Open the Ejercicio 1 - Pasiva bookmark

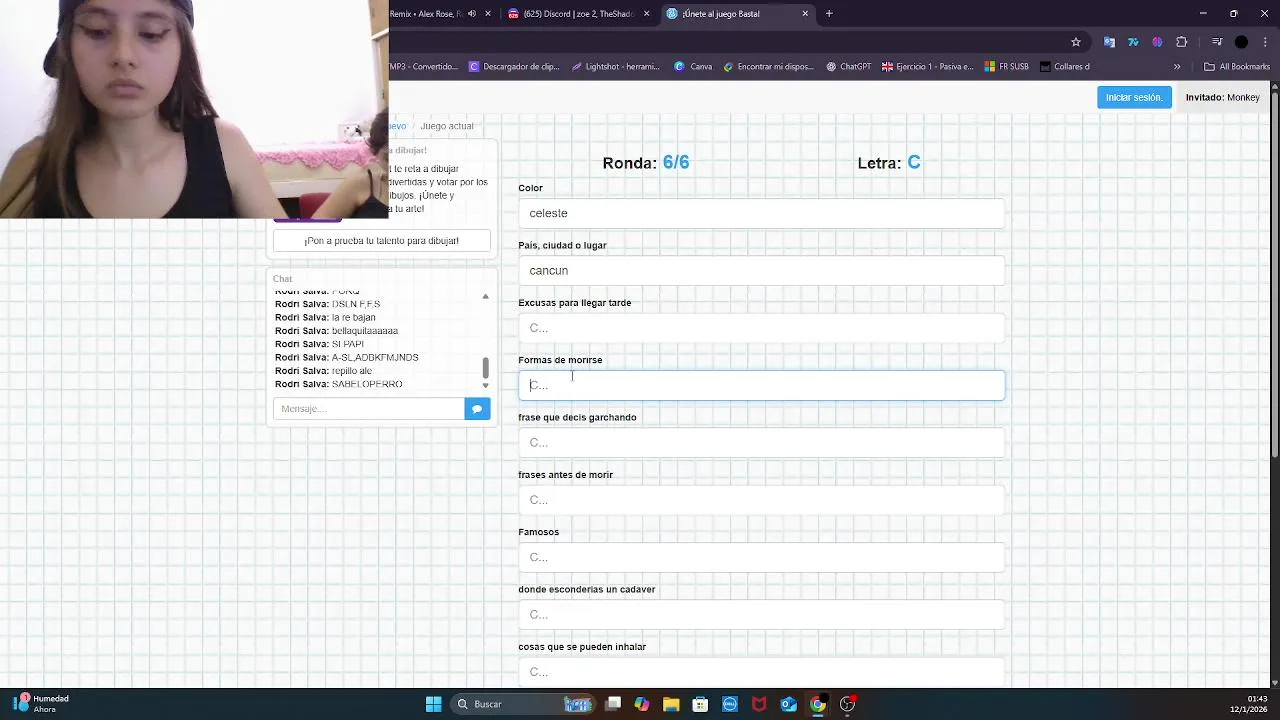coord(927,67)
